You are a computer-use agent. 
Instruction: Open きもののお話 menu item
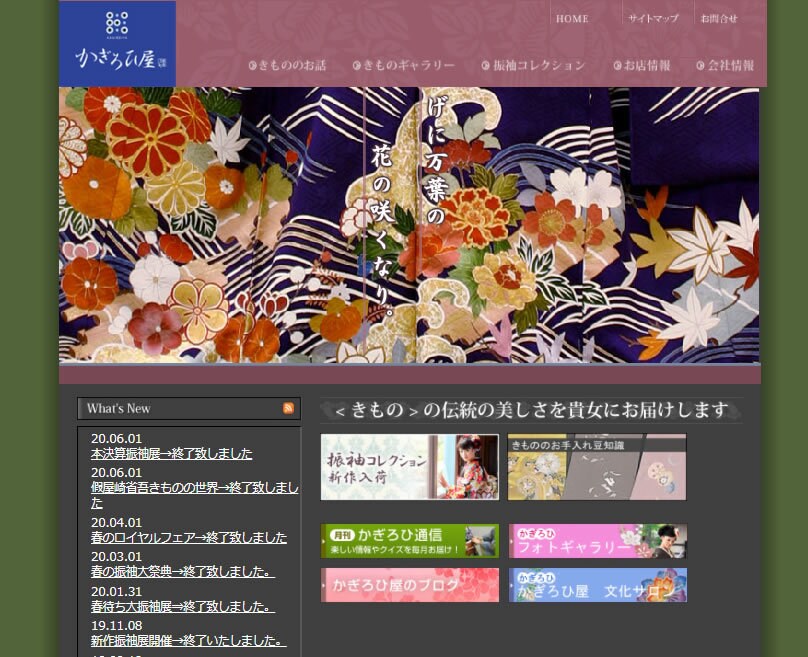click(x=287, y=65)
